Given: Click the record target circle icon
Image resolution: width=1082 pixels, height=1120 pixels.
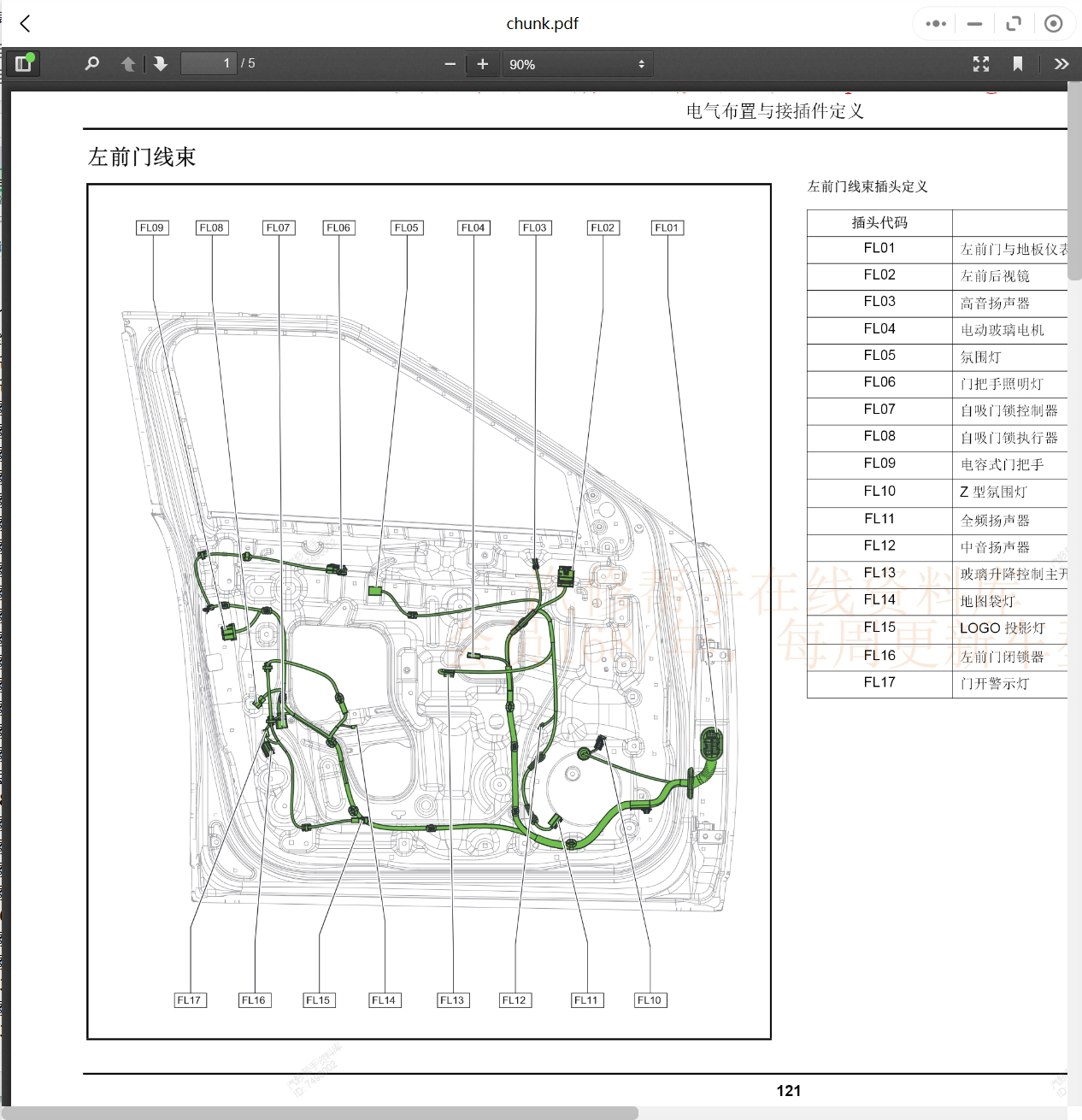Looking at the screenshot, I should 1054,24.
